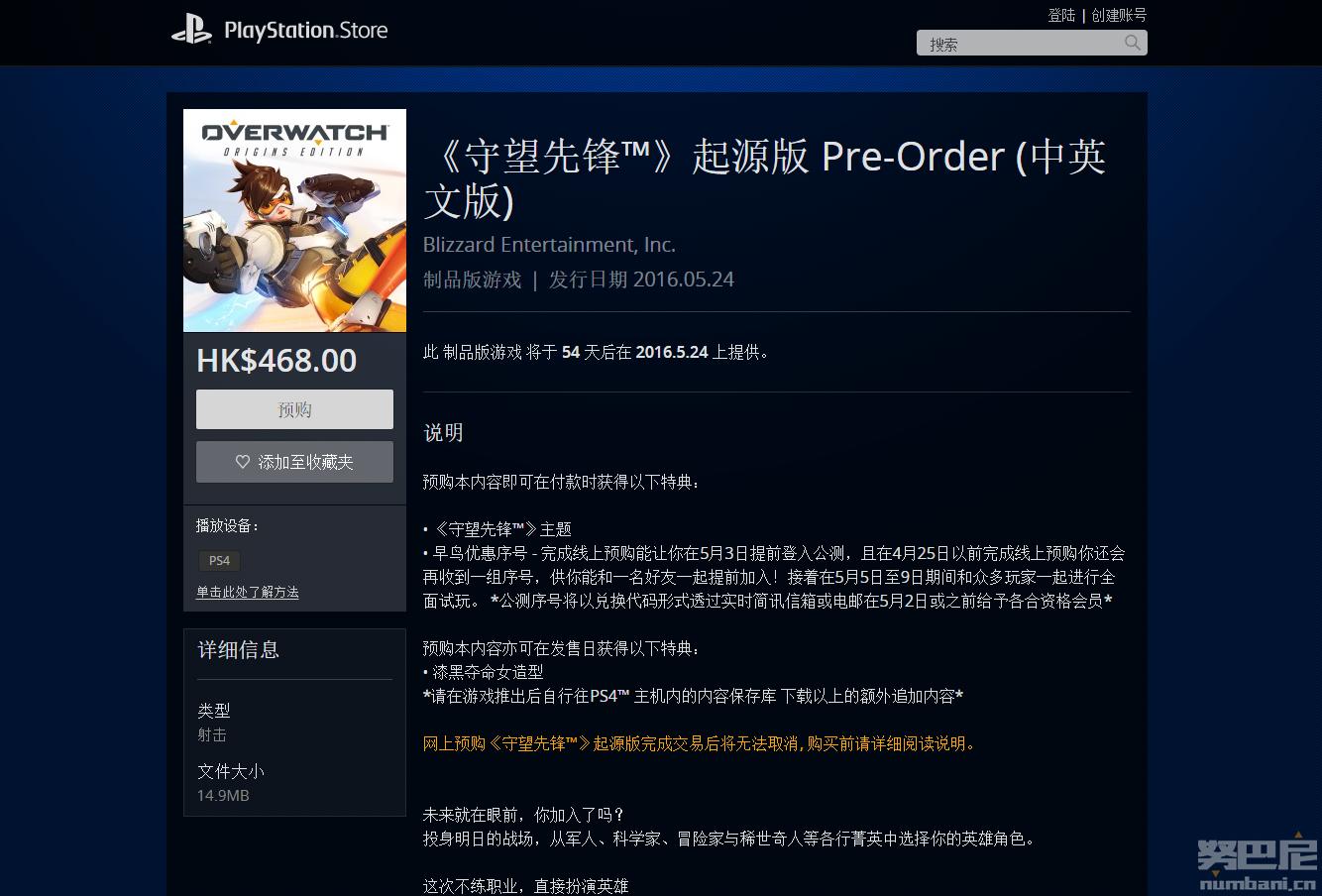Screen dimensions: 1322x896
Task: Click the PlayStation logo icon
Action: click(x=190, y=31)
